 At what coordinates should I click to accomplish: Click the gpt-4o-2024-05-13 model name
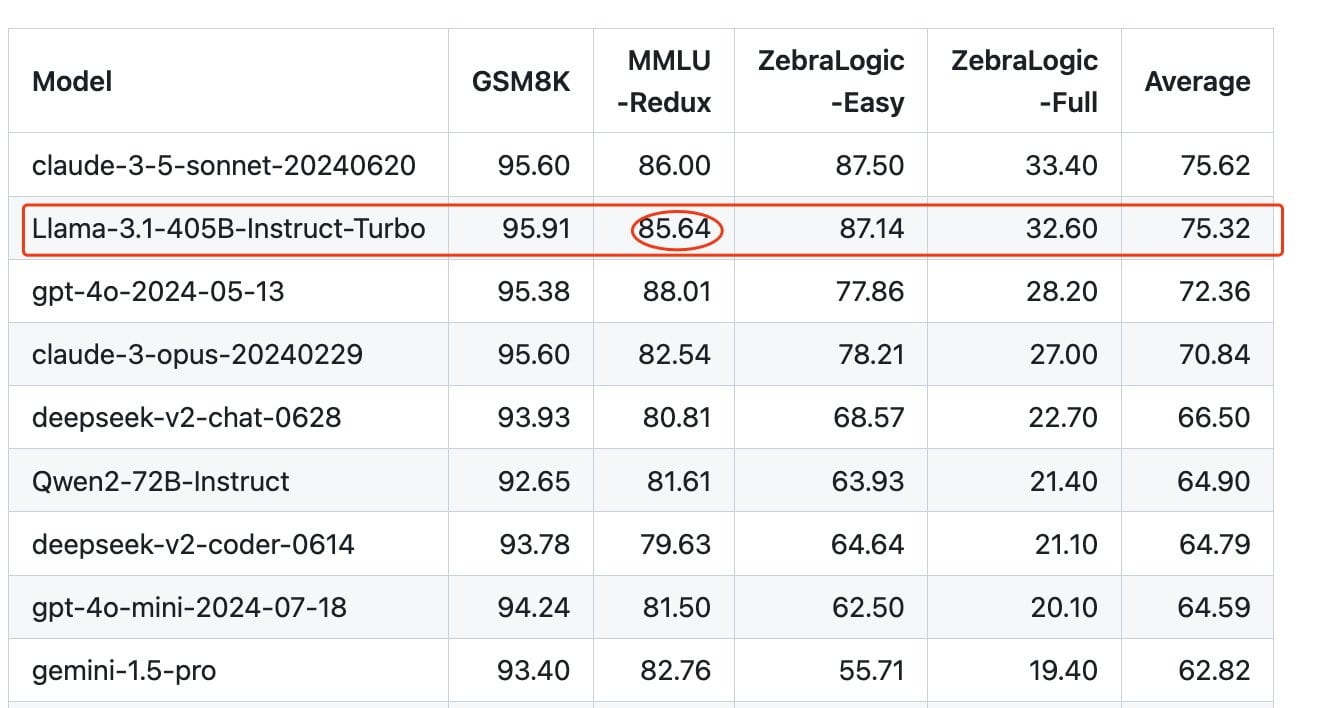(x=158, y=291)
